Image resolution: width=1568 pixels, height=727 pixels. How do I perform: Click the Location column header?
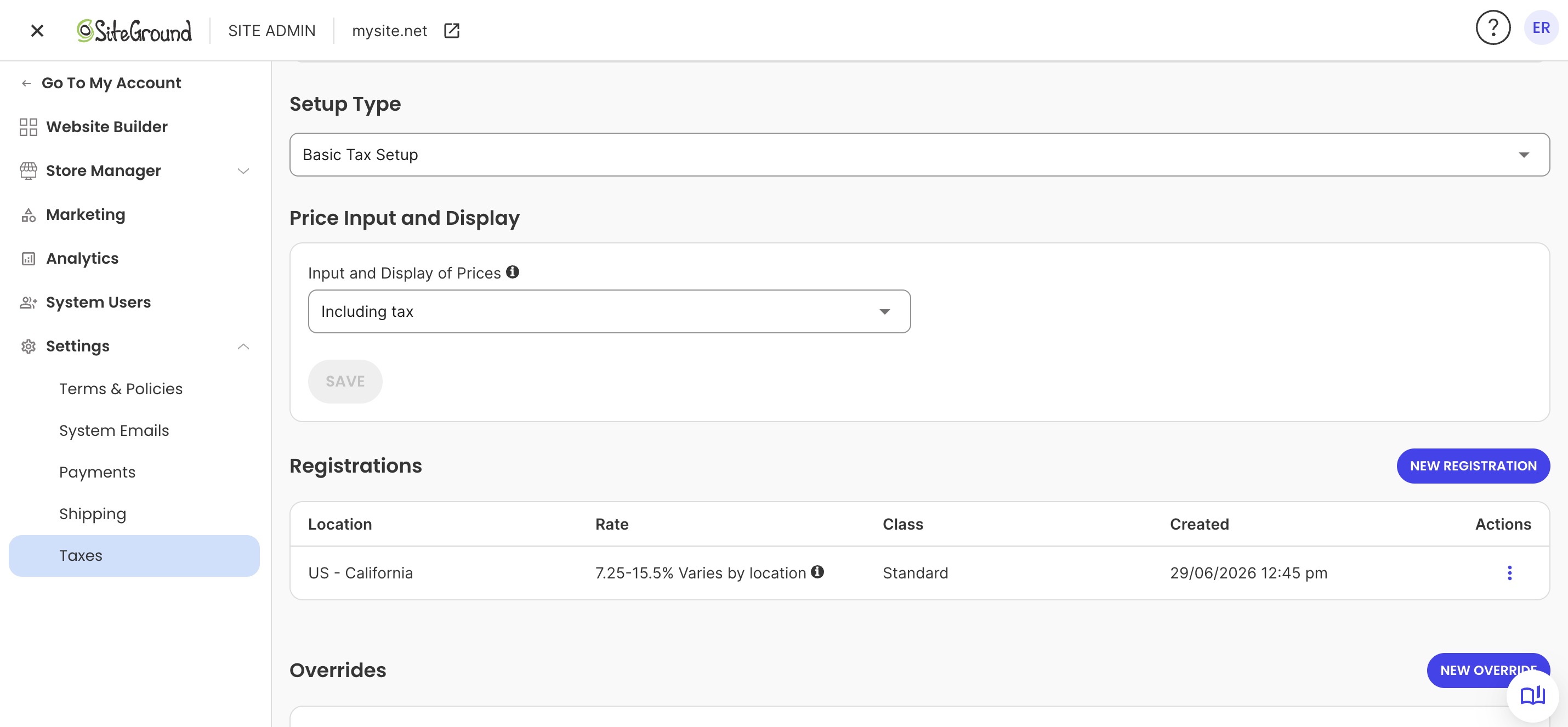(x=340, y=524)
